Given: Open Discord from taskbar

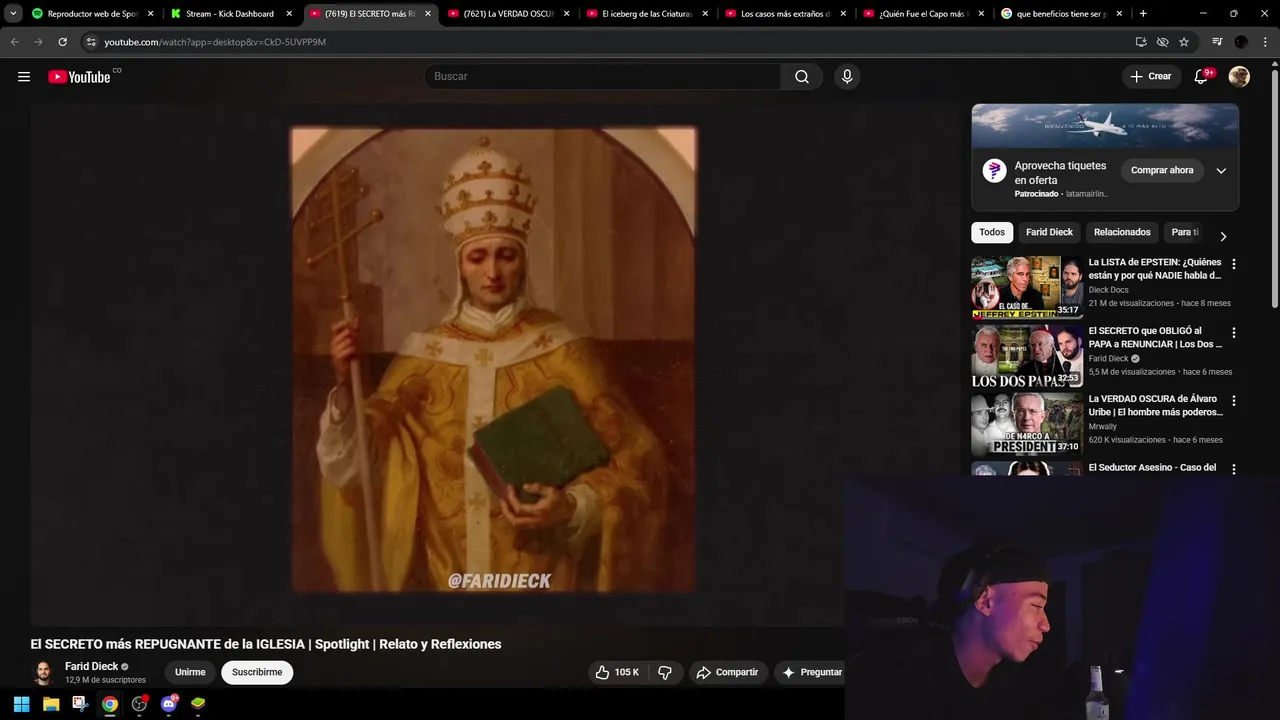Looking at the screenshot, I should (169, 704).
